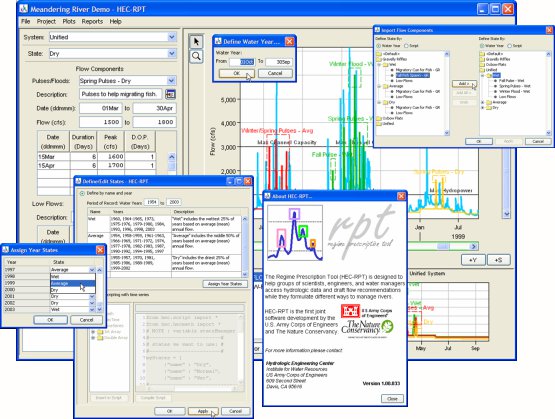555x419 pixels.
Task: Open the description editor icon beside Pulses description
Action: pos(170,94)
